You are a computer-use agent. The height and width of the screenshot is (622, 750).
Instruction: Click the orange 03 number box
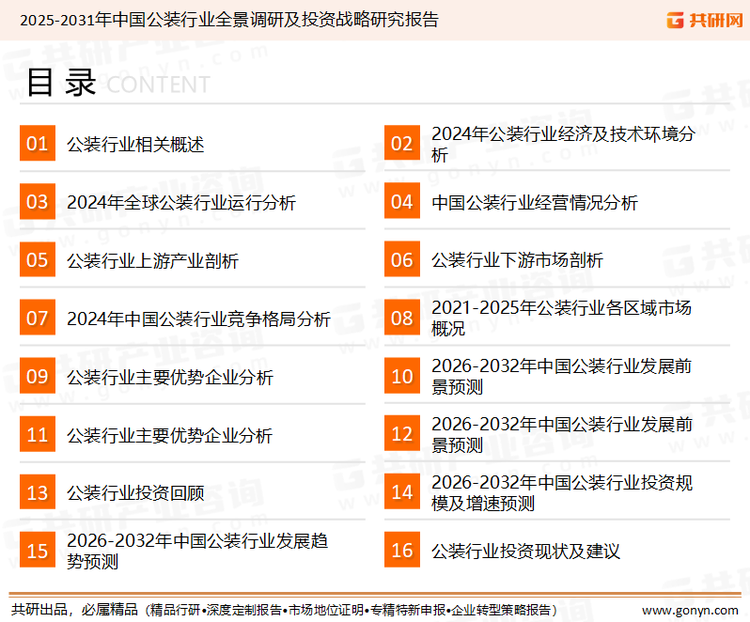[x=37, y=201]
